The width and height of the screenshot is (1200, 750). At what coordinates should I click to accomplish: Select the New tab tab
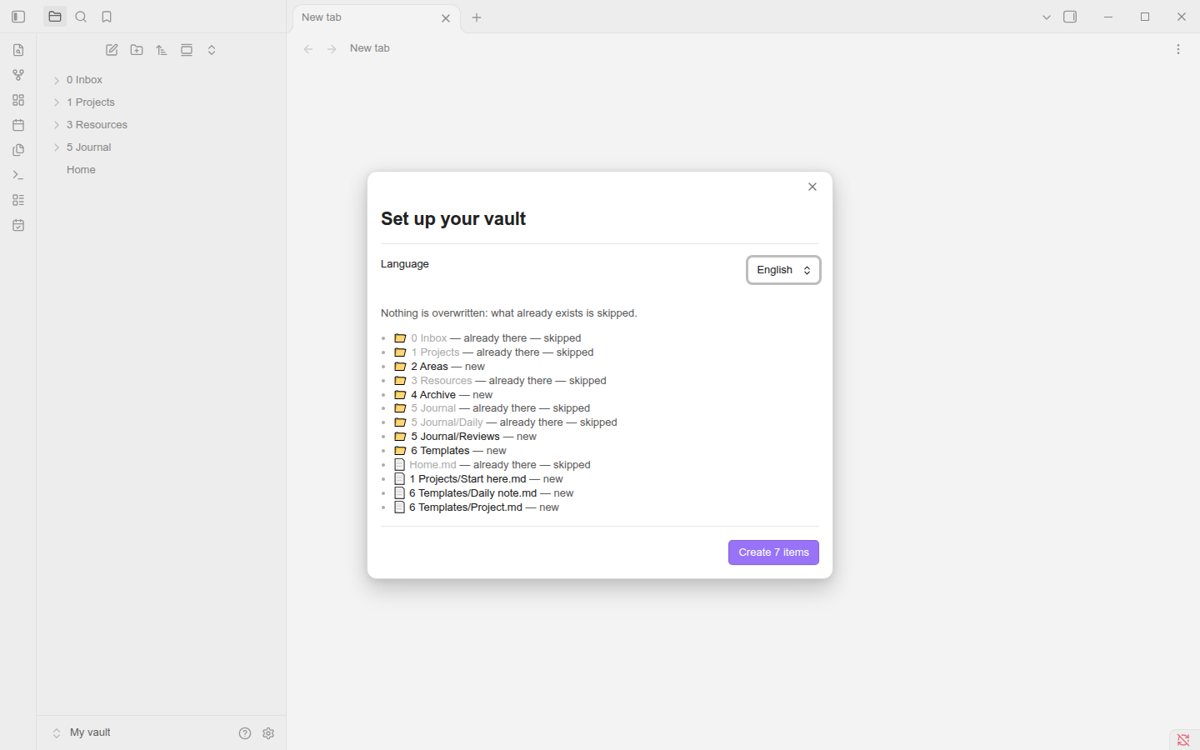click(x=377, y=17)
